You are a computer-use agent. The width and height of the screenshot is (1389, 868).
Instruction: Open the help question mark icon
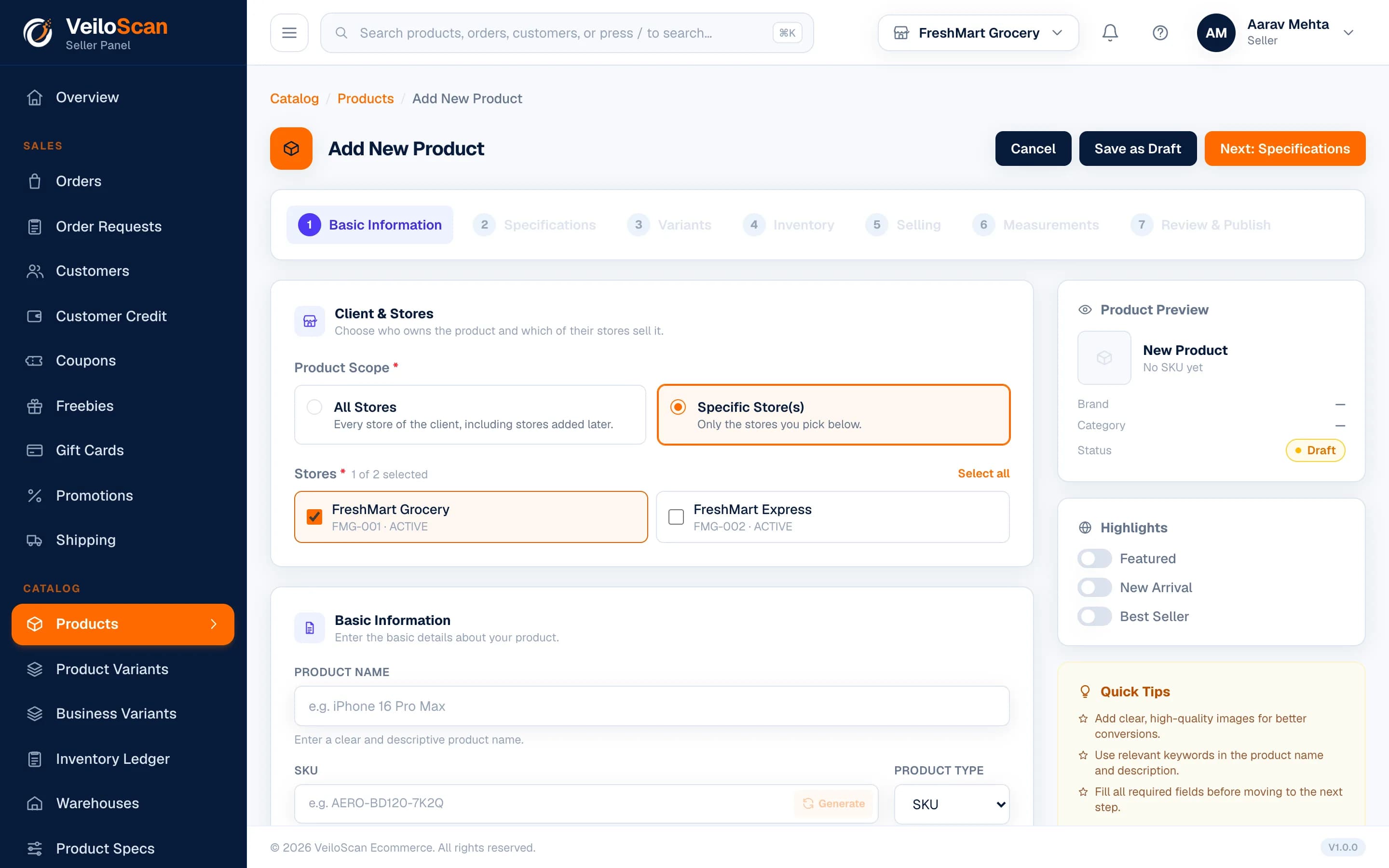coord(1160,33)
